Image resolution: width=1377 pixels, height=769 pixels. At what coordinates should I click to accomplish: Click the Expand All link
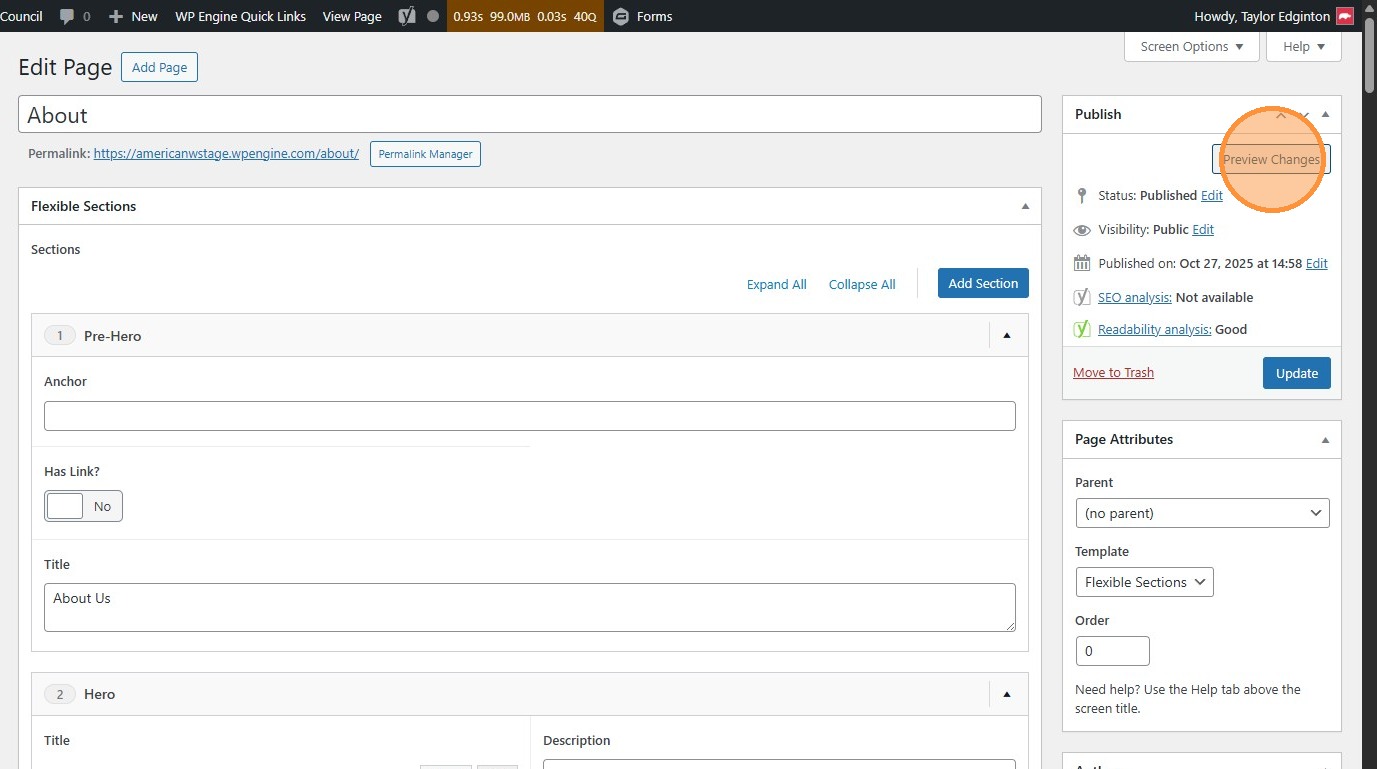tap(776, 284)
